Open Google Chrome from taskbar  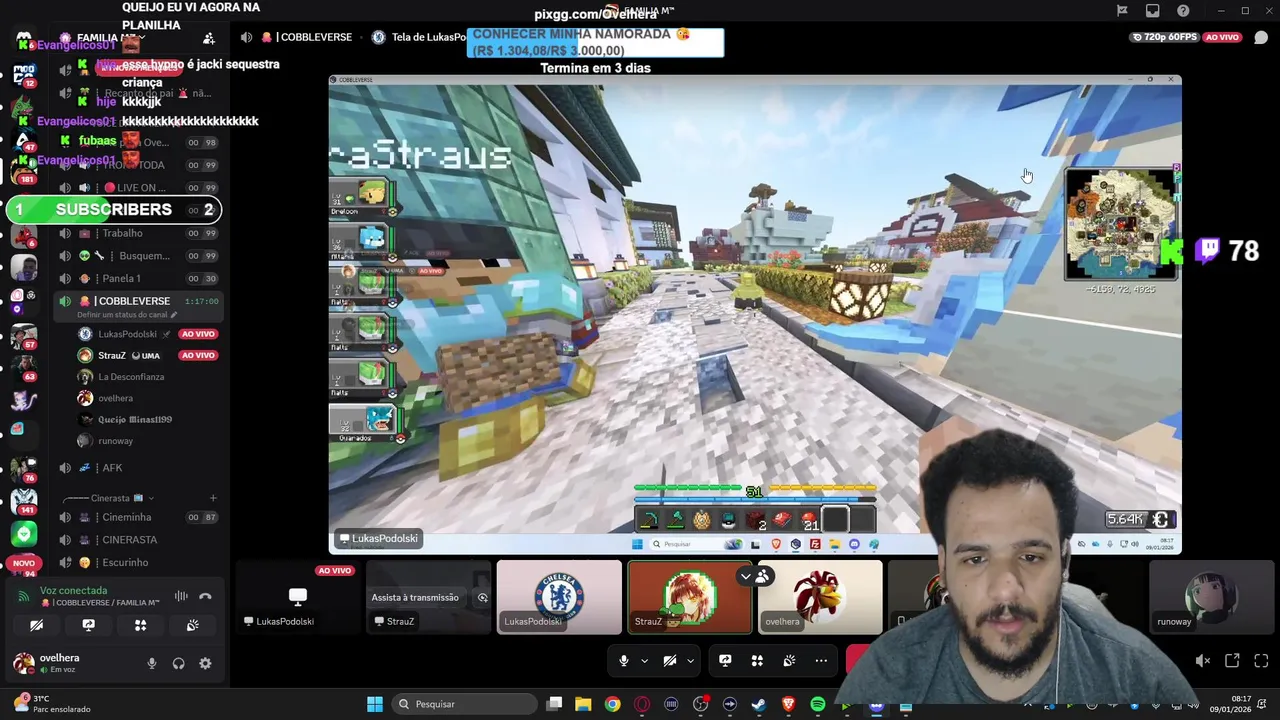click(612, 704)
